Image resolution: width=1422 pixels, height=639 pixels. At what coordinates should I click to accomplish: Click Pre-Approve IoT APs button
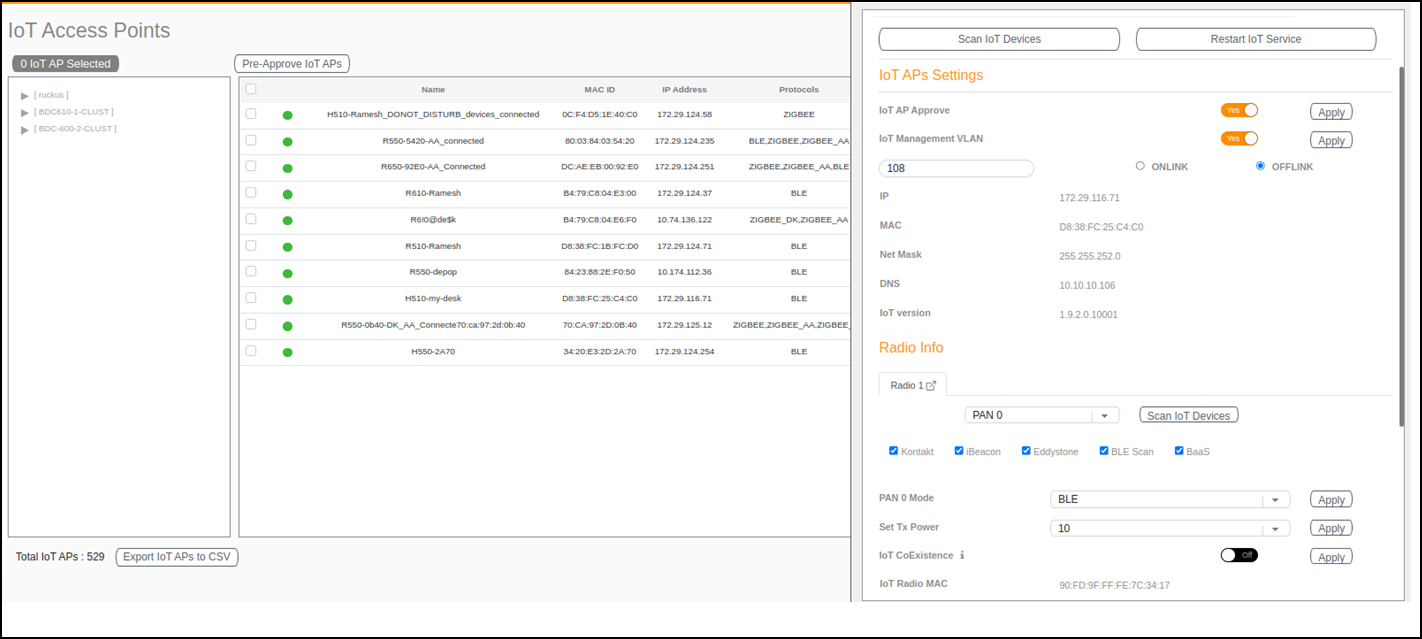[x=292, y=64]
